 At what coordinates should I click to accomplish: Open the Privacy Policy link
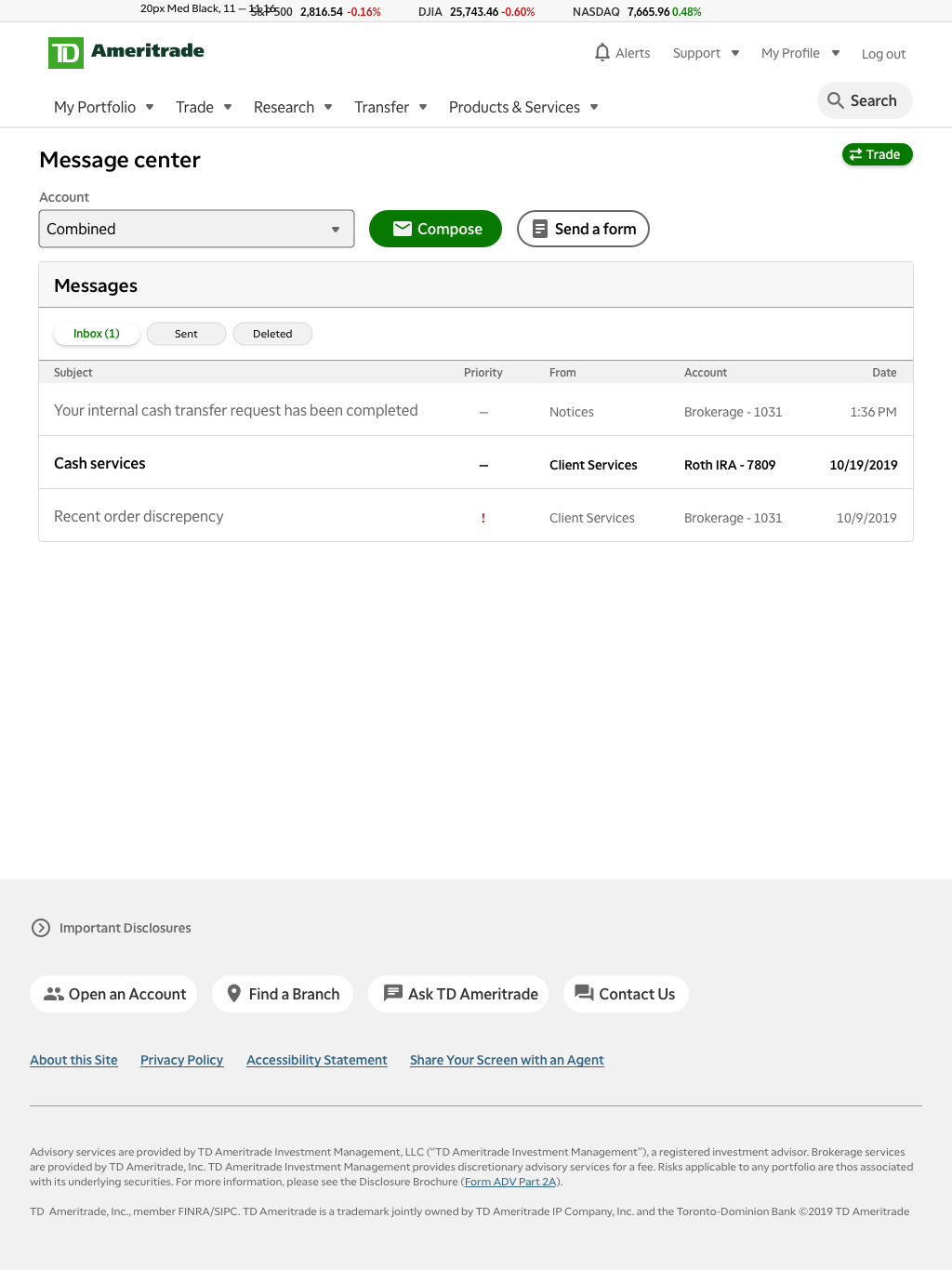(181, 1060)
